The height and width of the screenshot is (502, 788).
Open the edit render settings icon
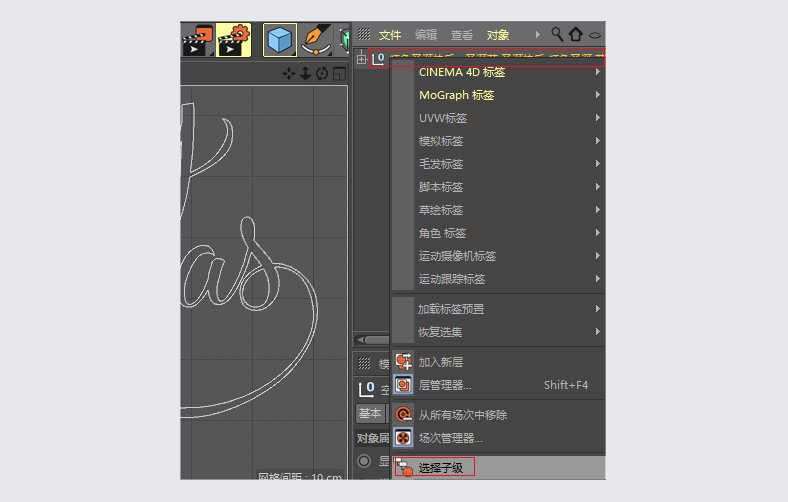(x=234, y=40)
